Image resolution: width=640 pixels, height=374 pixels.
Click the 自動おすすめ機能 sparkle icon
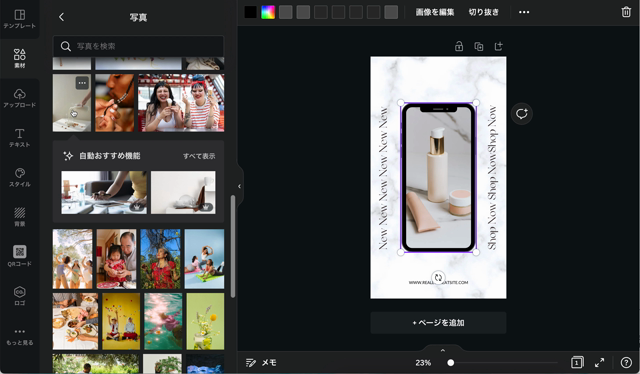(68, 156)
